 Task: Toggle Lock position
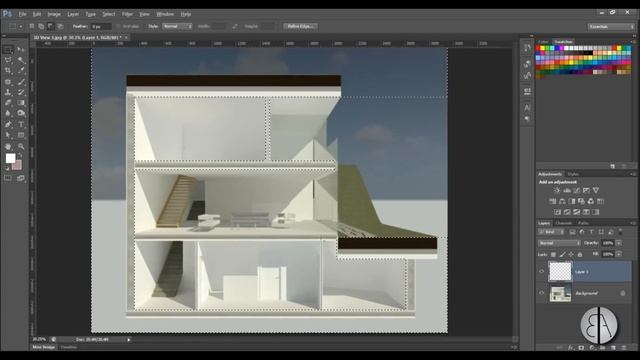click(571, 254)
